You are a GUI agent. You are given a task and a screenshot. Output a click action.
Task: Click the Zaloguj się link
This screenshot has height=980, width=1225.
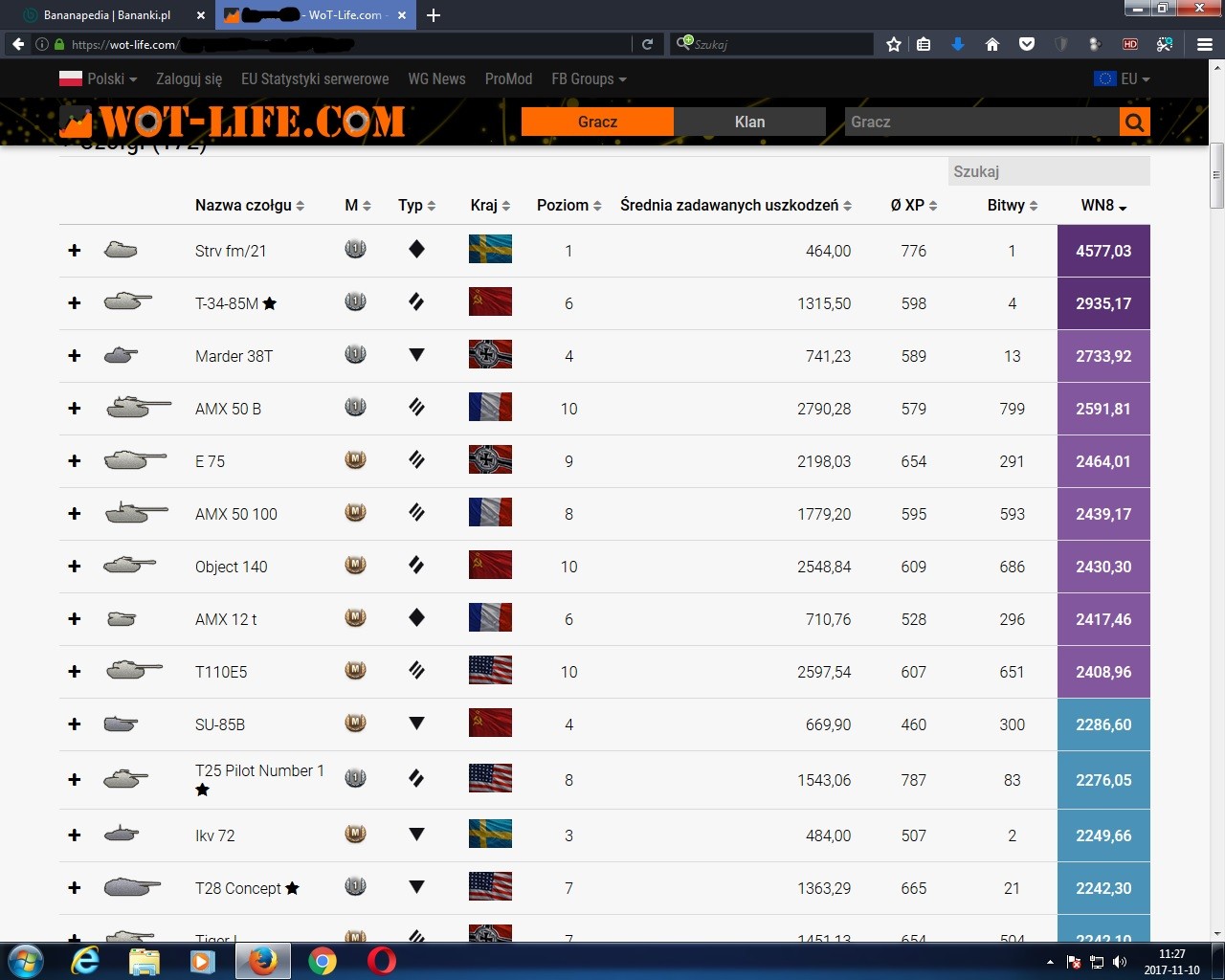pos(189,78)
